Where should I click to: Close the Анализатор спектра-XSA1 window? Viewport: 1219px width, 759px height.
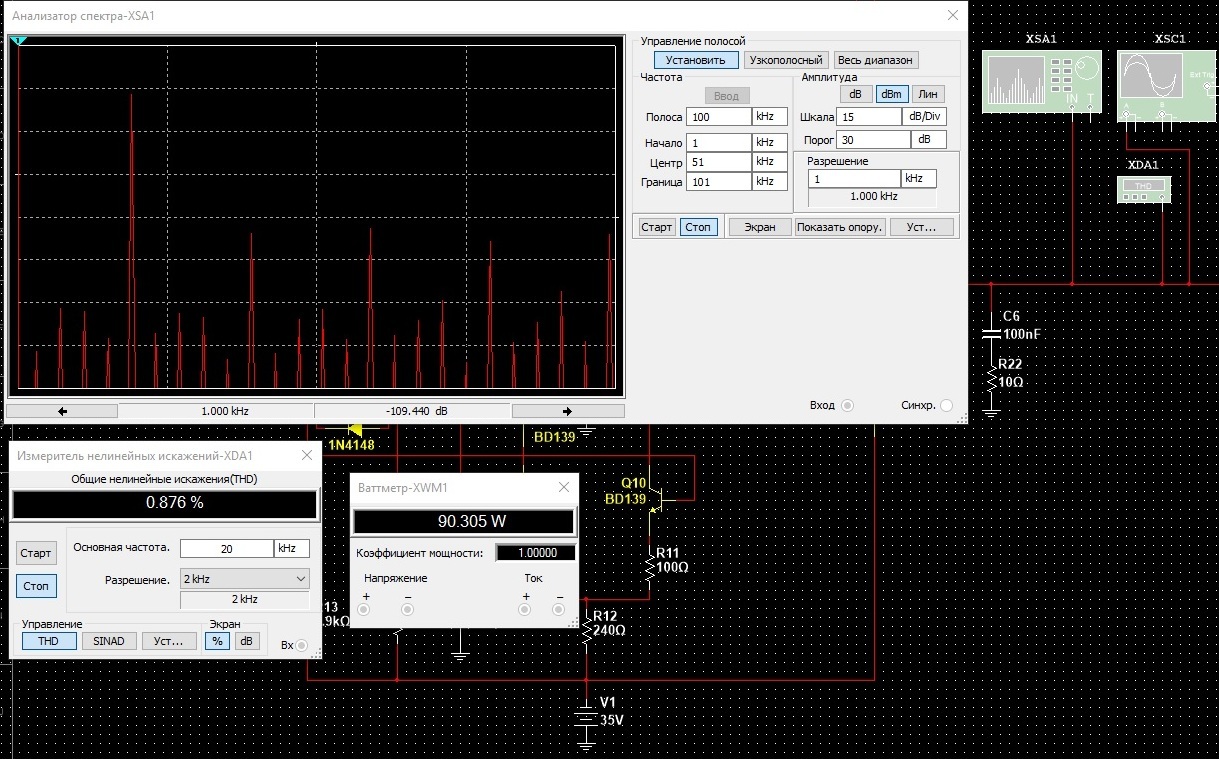point(952,15)
